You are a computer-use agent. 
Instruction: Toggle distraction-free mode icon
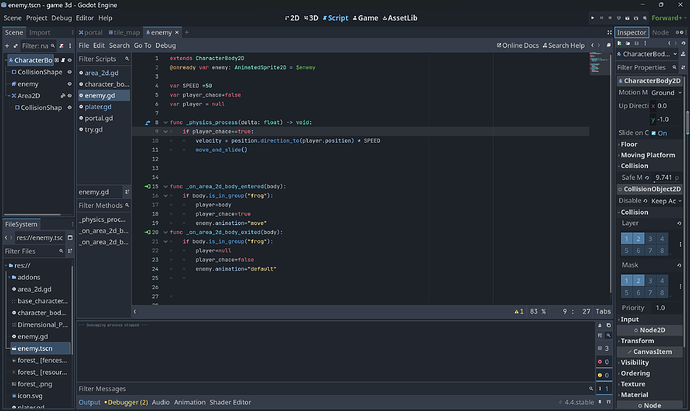609,33
